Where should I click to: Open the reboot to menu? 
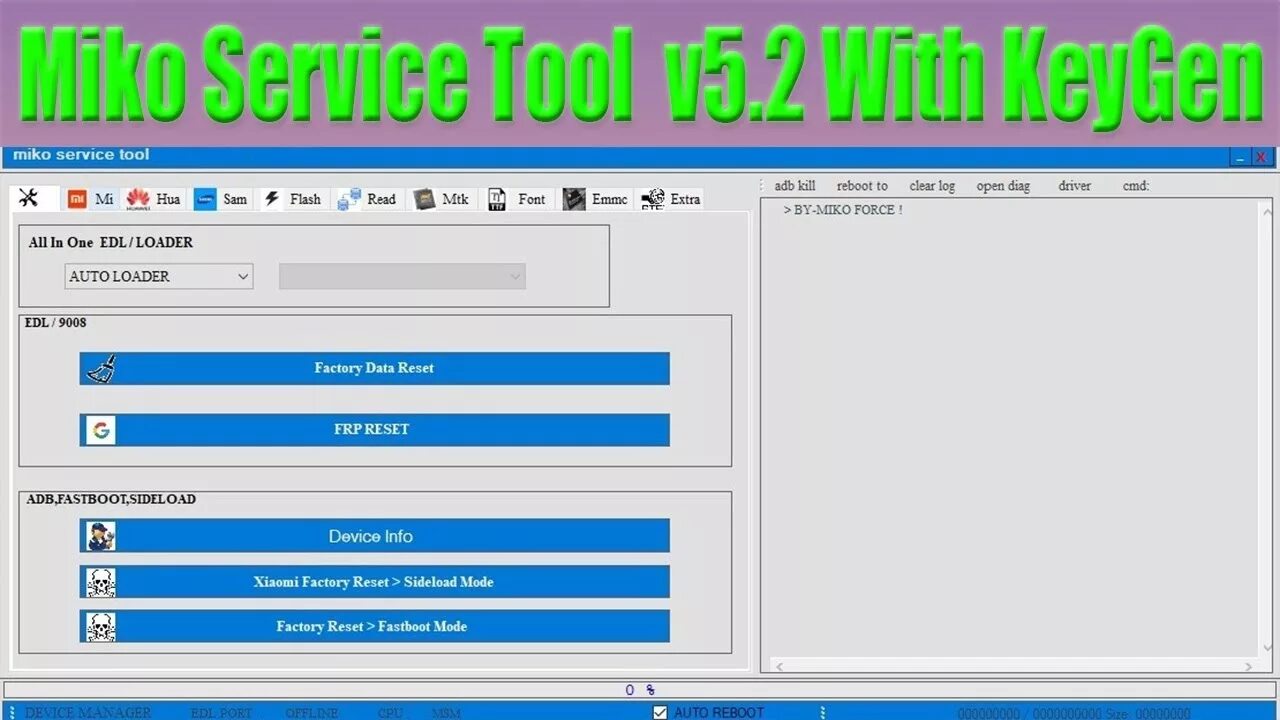click(x=862, y=186)
